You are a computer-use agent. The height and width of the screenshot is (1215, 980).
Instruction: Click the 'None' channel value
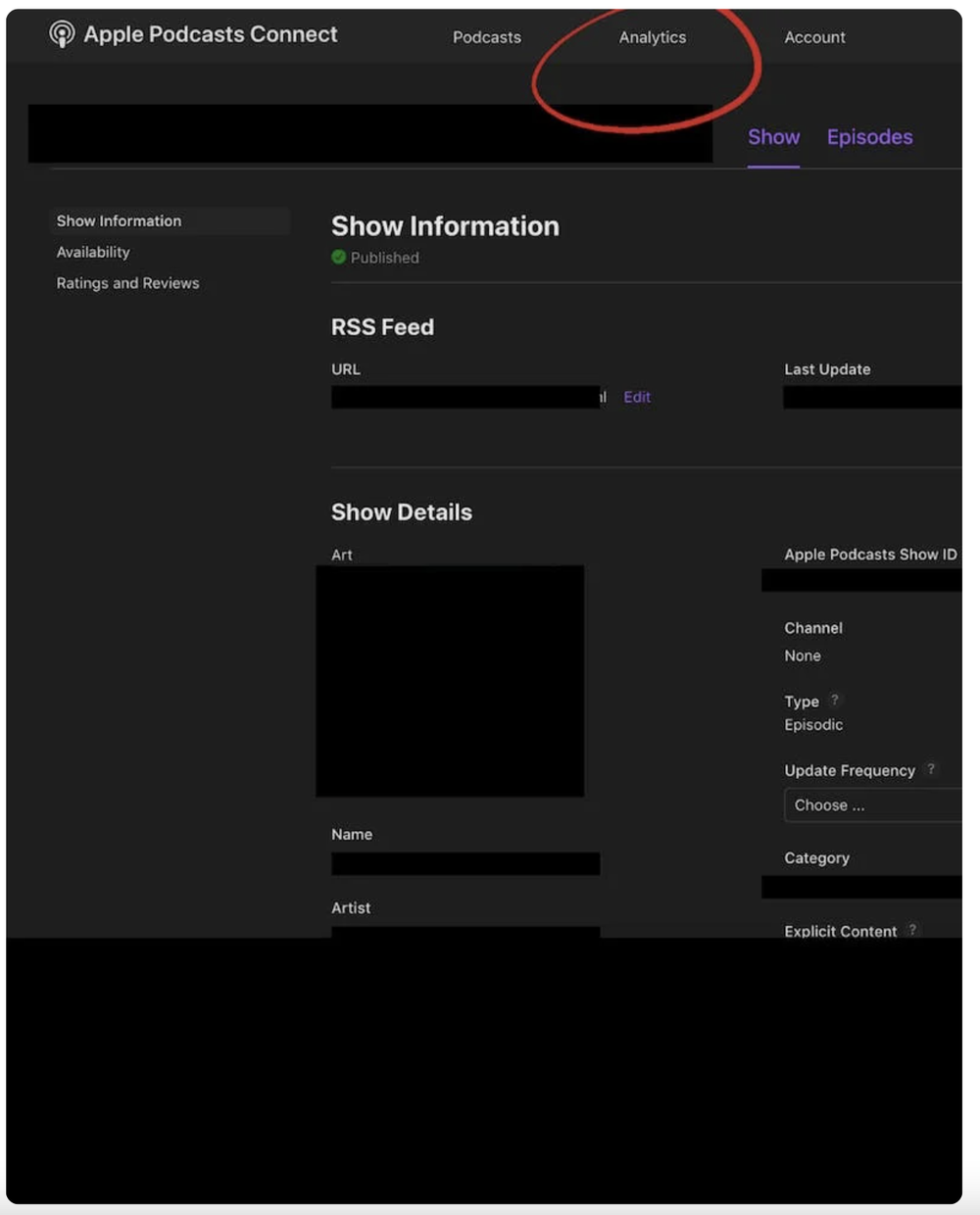[x=803, y=656]
